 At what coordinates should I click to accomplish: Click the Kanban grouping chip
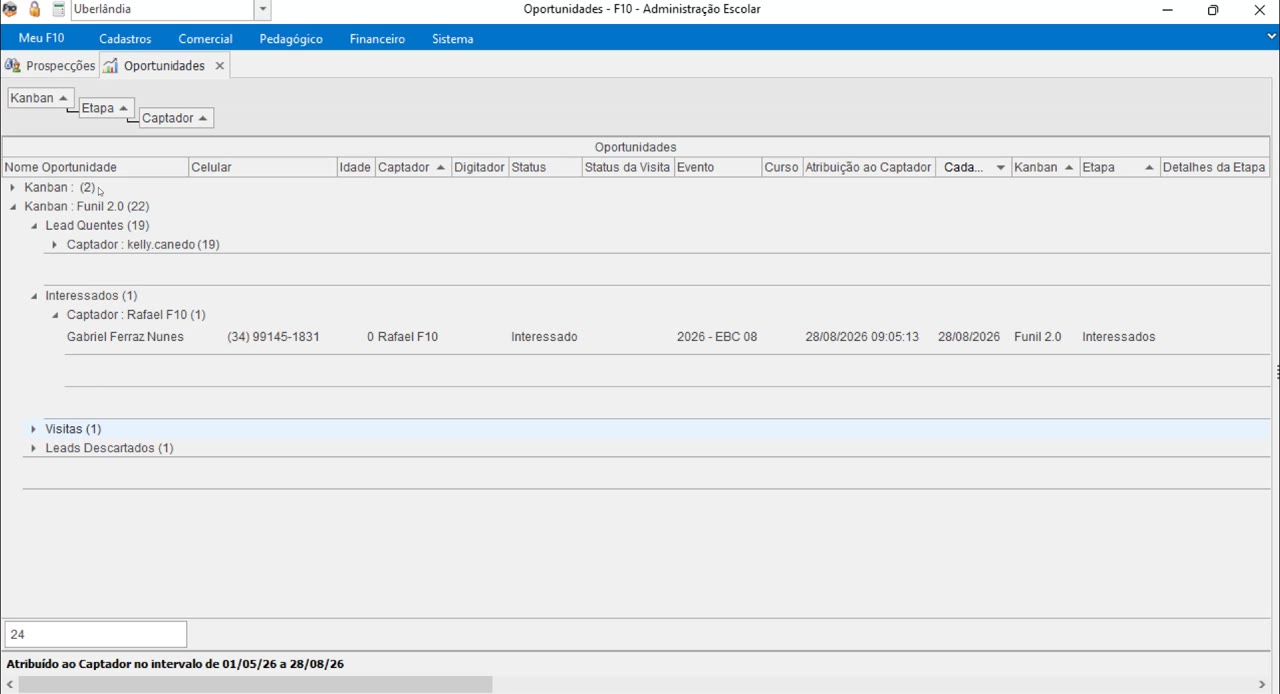40,98
